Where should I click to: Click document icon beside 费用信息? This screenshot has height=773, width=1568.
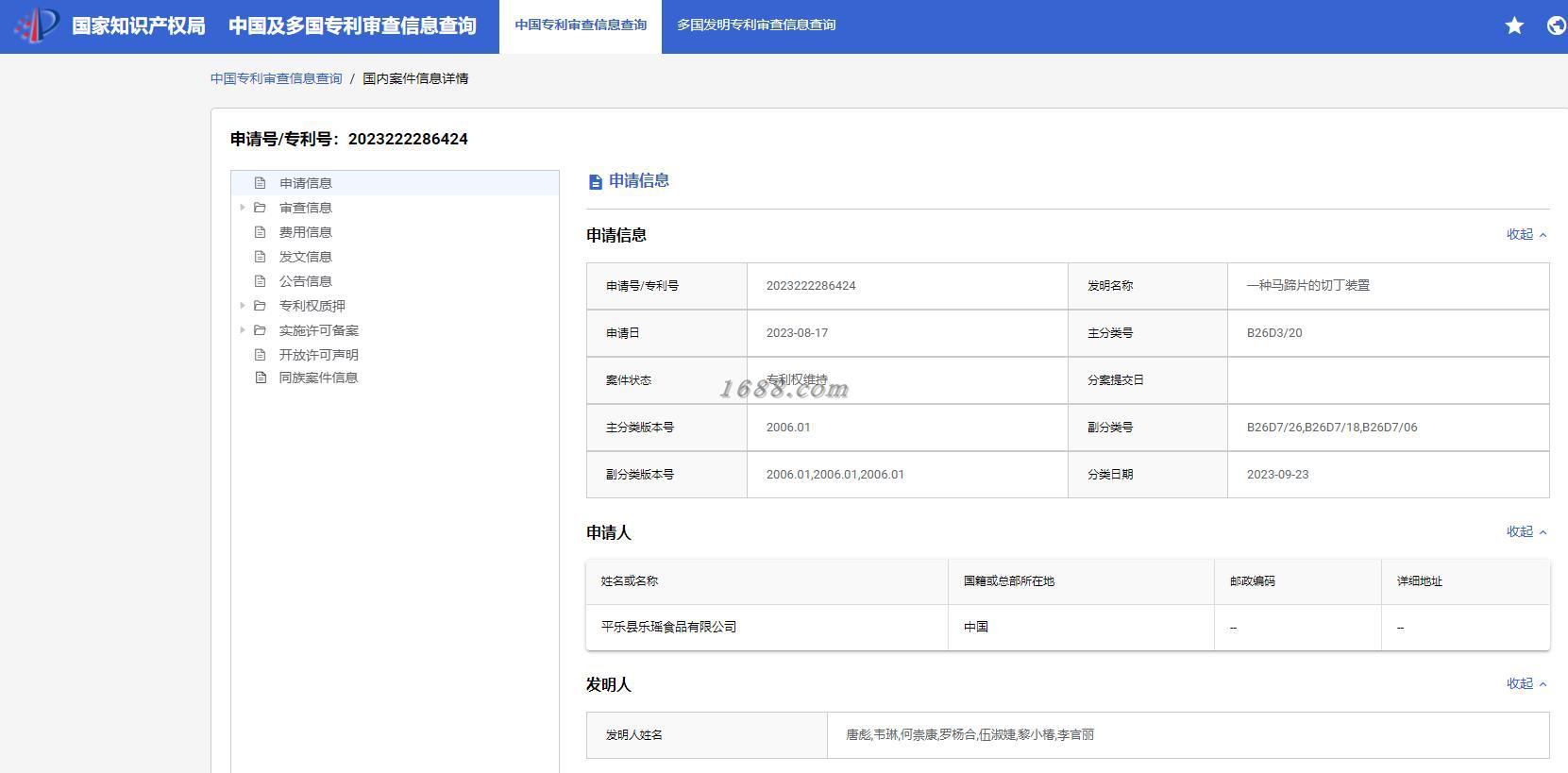click(x=260, y=232)
